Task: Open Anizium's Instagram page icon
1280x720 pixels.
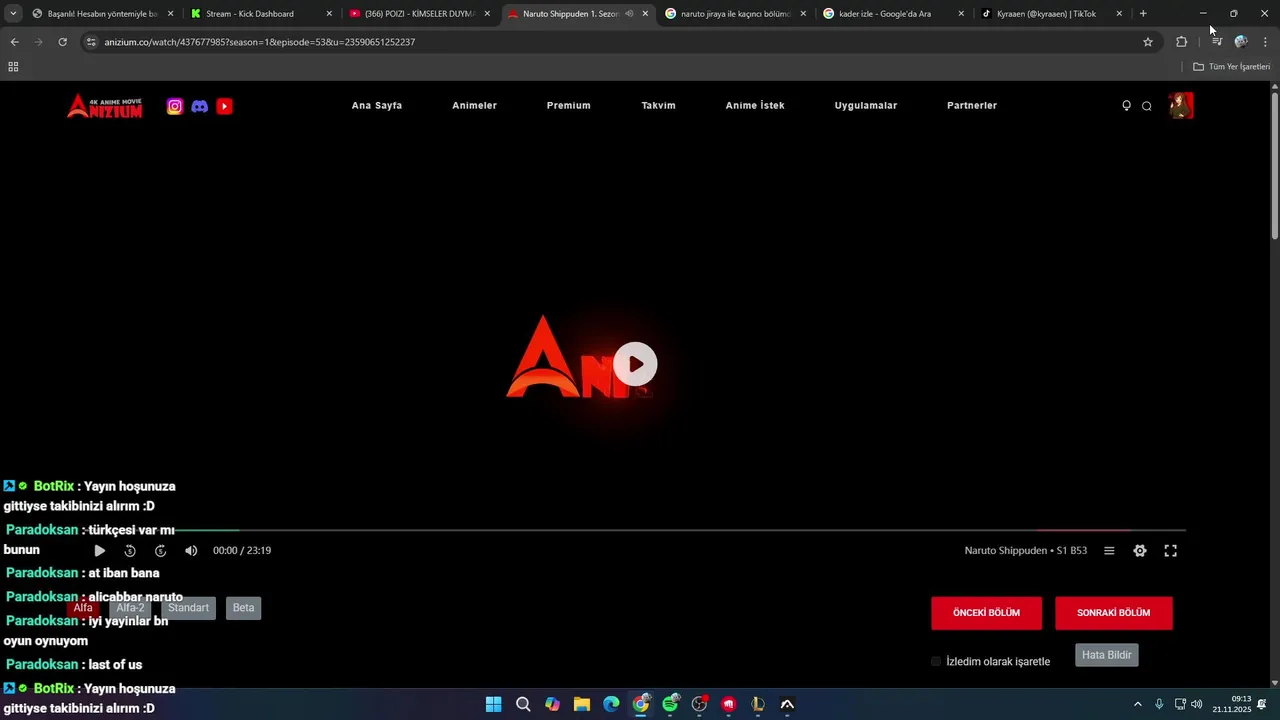Action: (175, 106)
